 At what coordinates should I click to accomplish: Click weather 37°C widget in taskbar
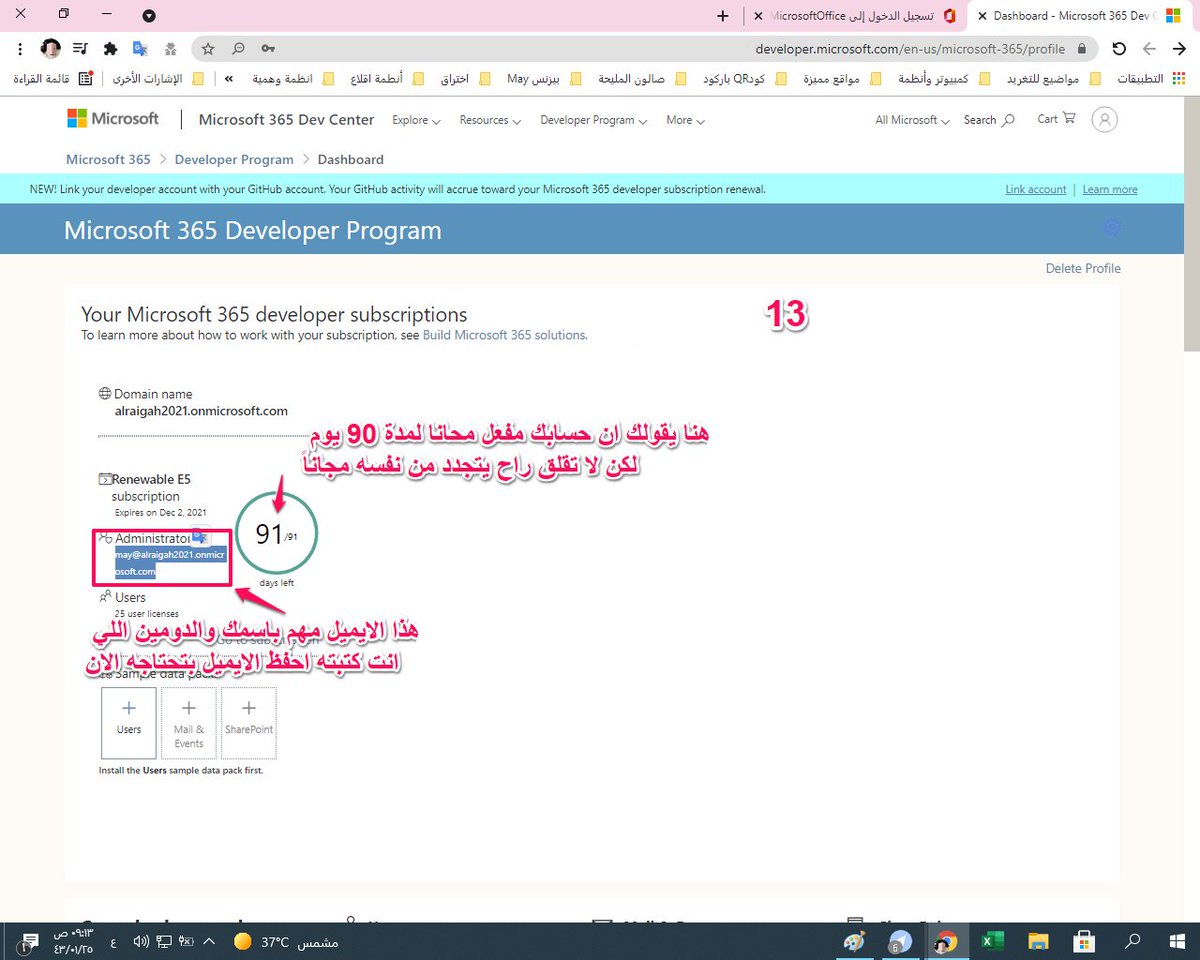tap(286, 941)
